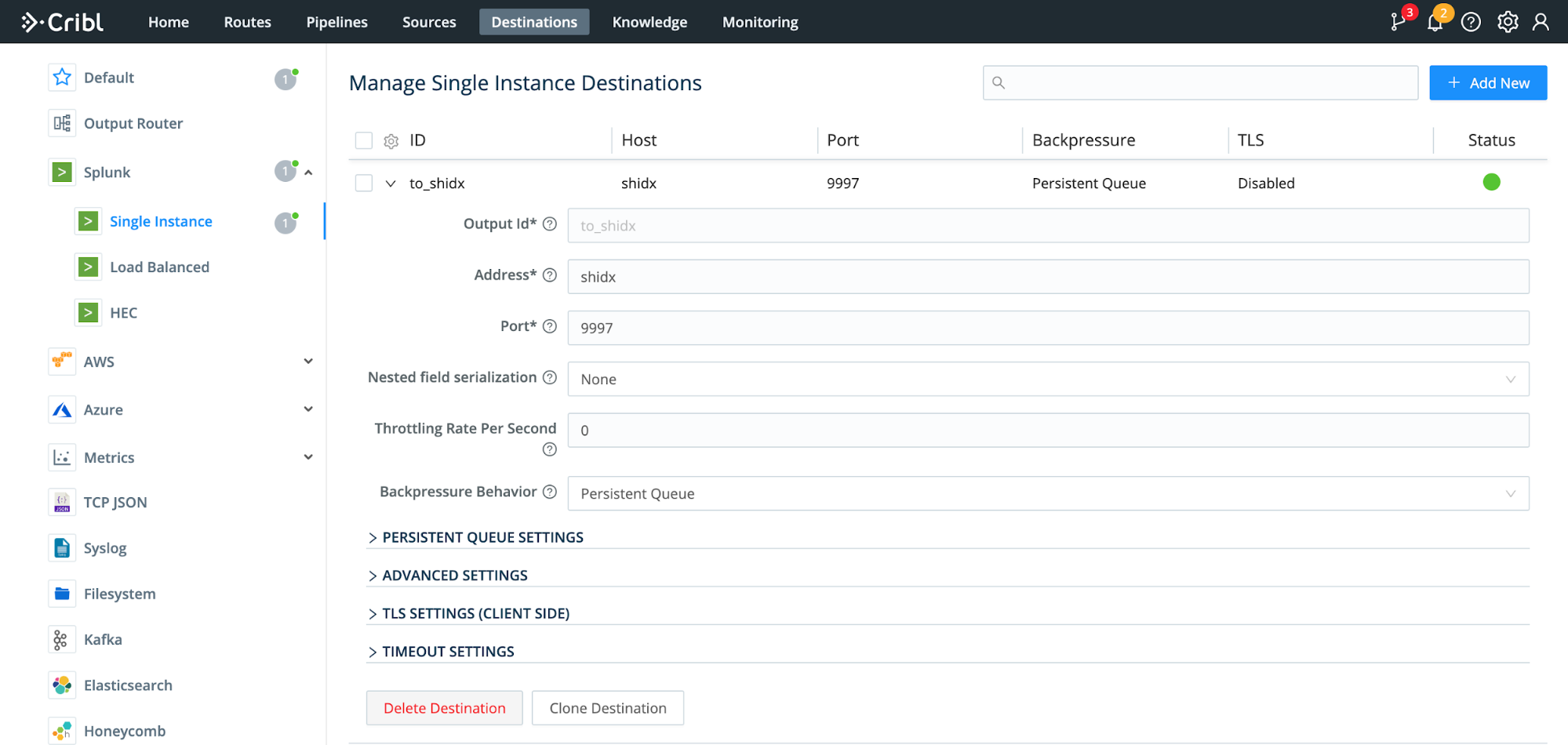Show help for Port field
Viewport: 1568px width, 745px height.
[550, 326]
